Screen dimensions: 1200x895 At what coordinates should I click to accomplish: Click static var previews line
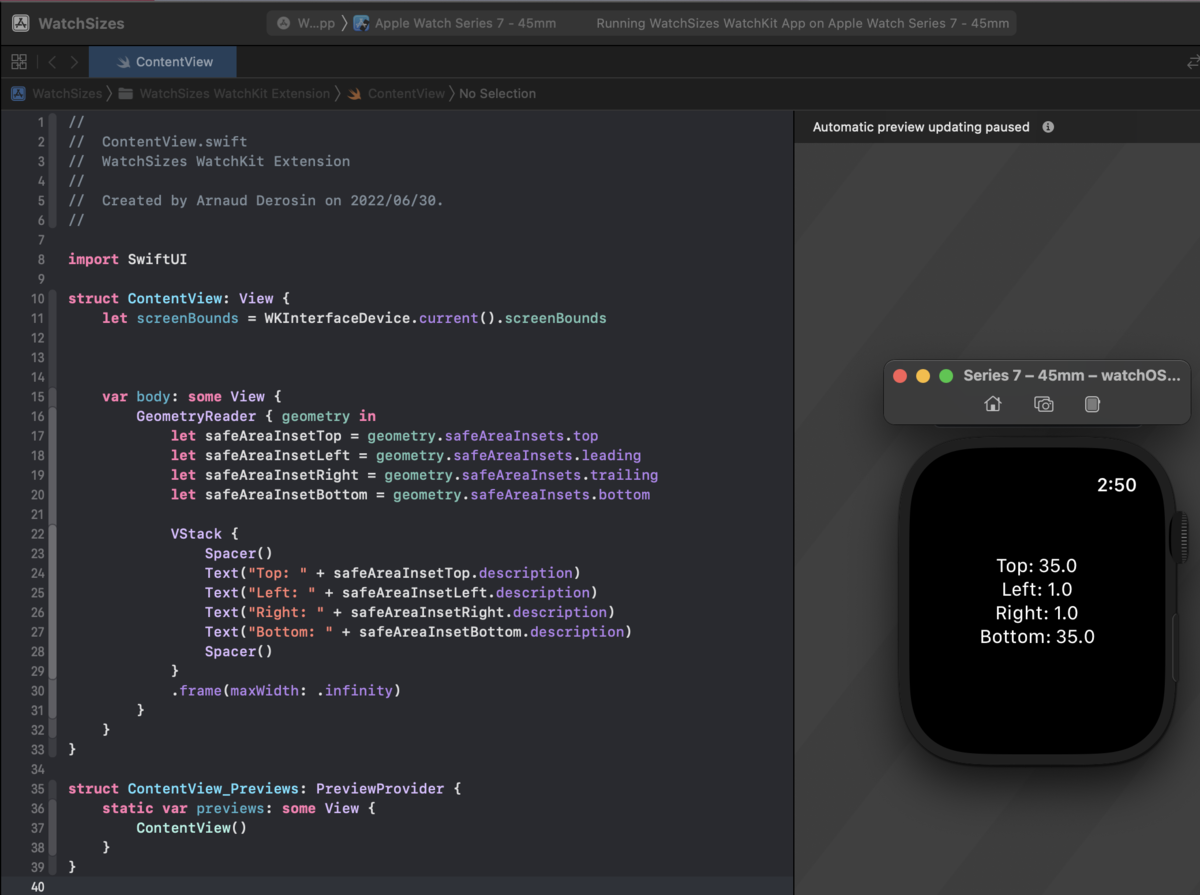[238, 808]
